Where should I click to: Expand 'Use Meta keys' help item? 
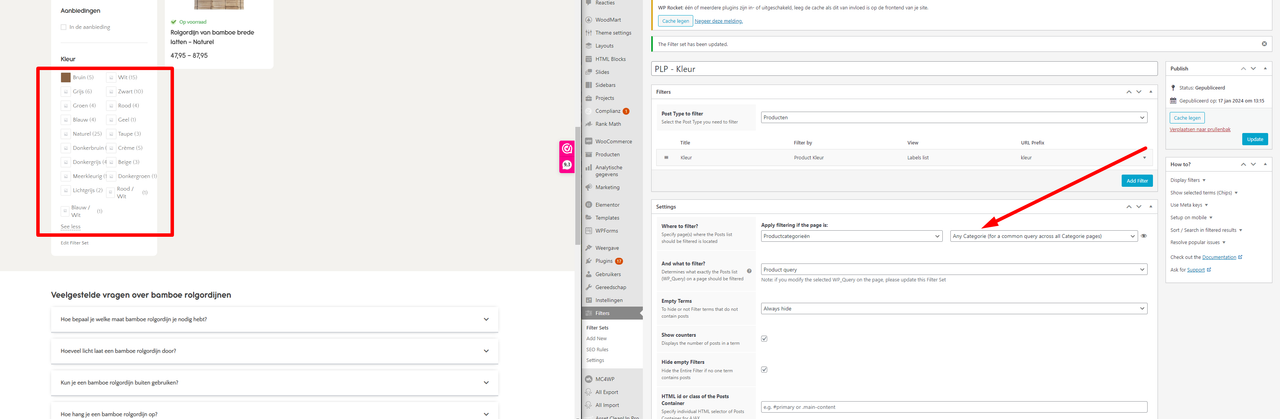click(1189, 205)
